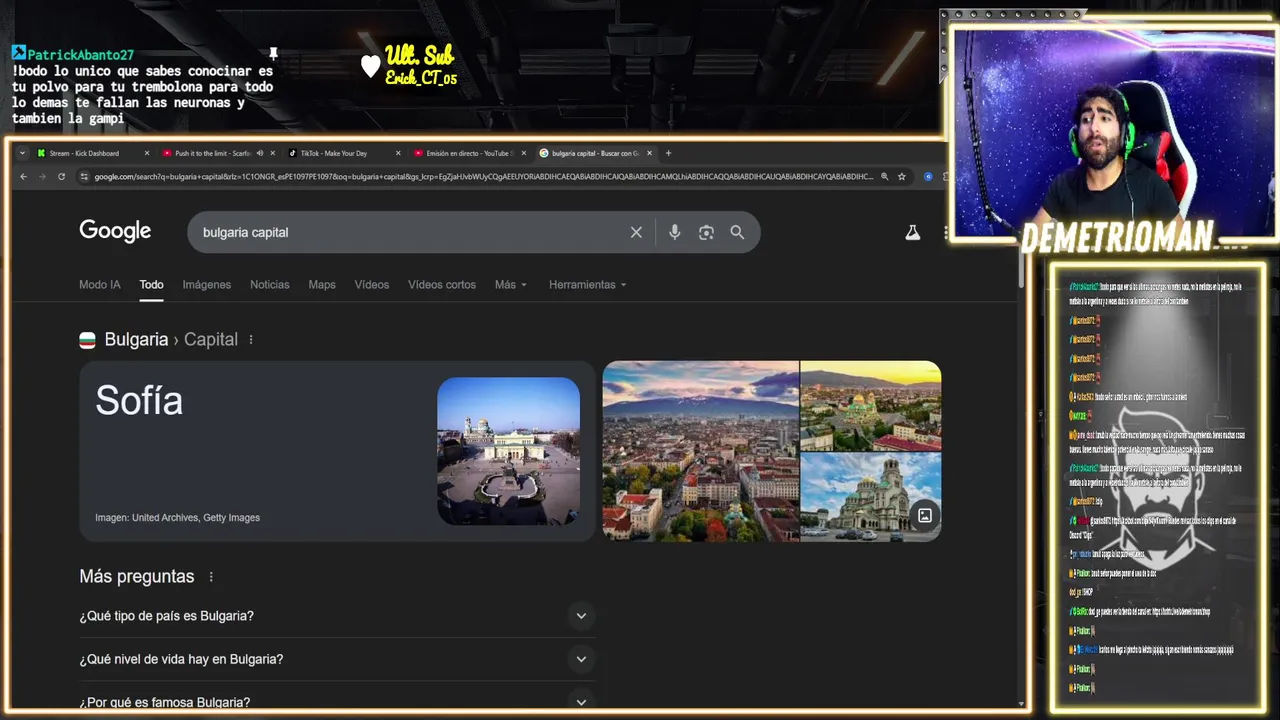
Task: Click the Capital breadcrumb text
Action: pyautogui.click(x=211, y=339)
